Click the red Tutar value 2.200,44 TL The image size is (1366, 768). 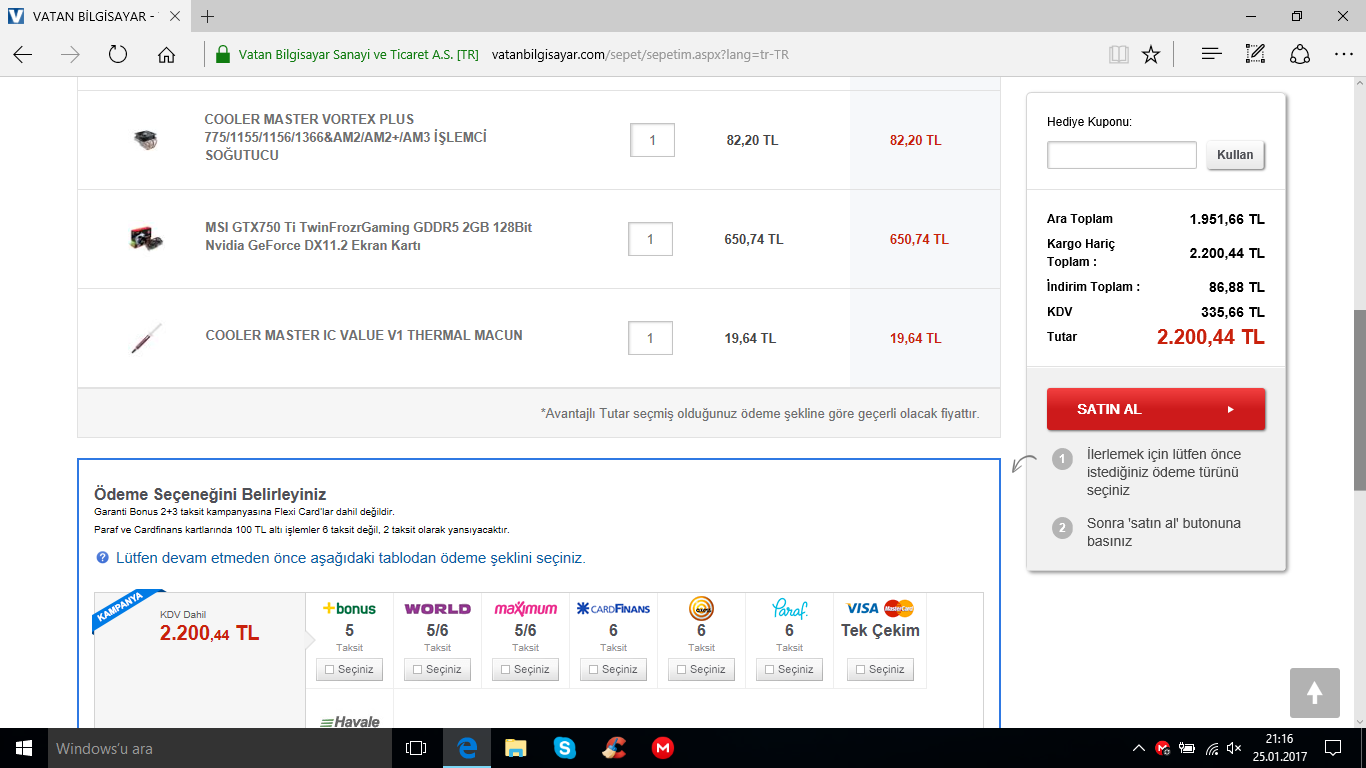1211,337
